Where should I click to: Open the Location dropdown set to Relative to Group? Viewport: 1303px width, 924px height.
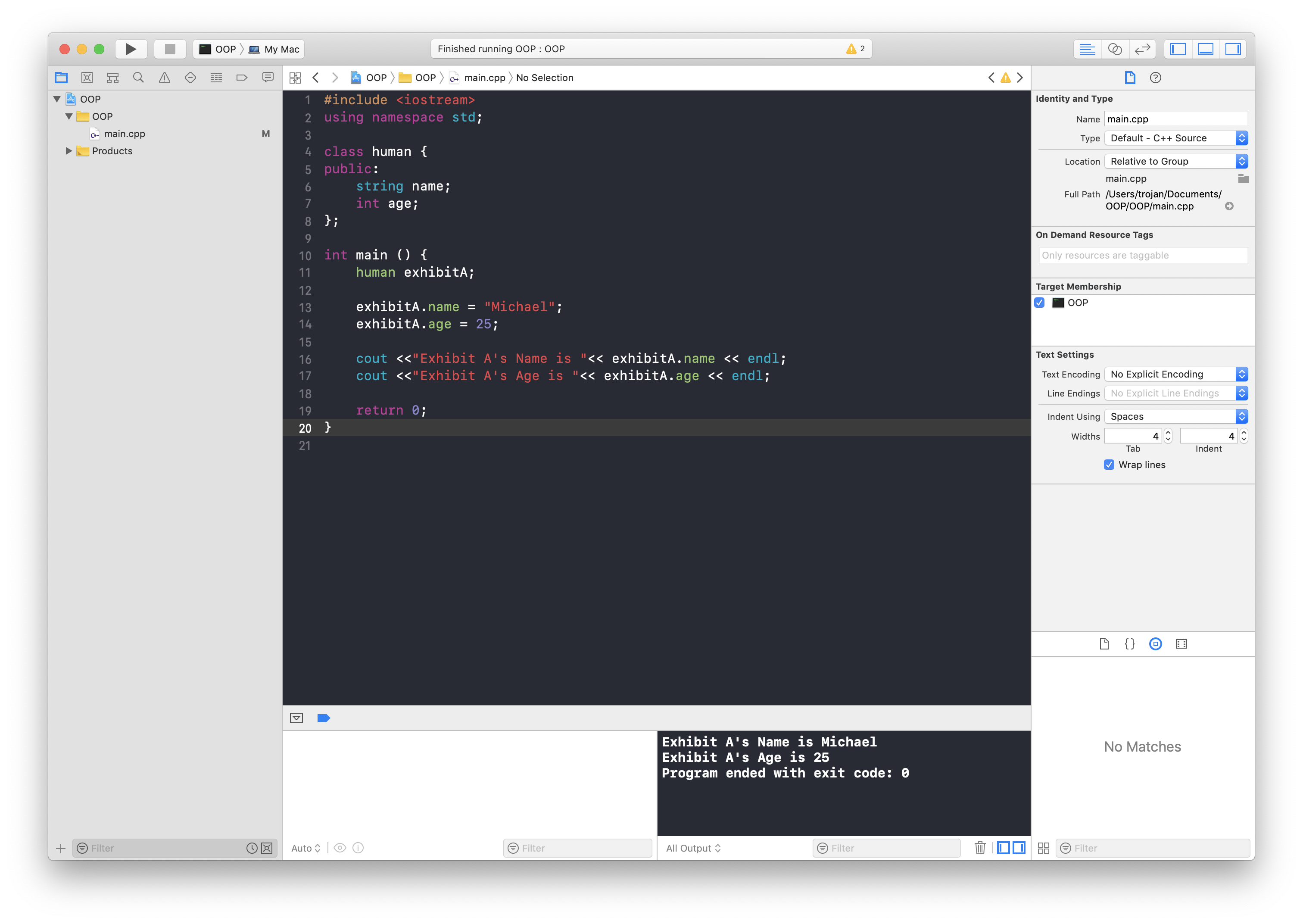(x=1175, y=161)
